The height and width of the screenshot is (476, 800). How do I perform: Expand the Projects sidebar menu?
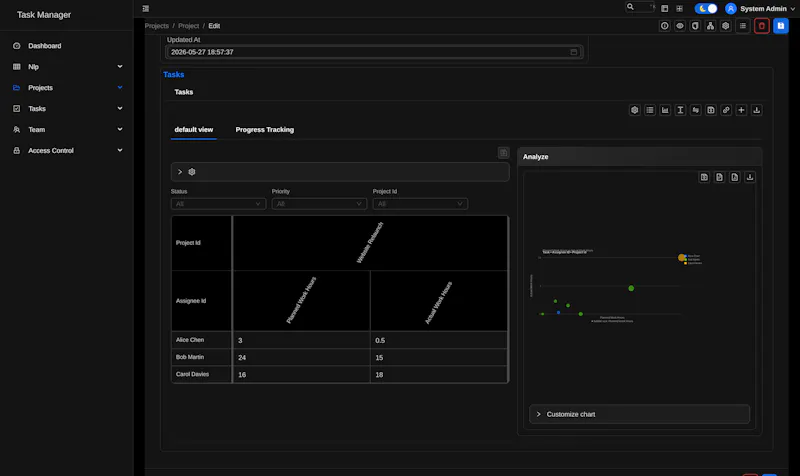click(67, 87)
